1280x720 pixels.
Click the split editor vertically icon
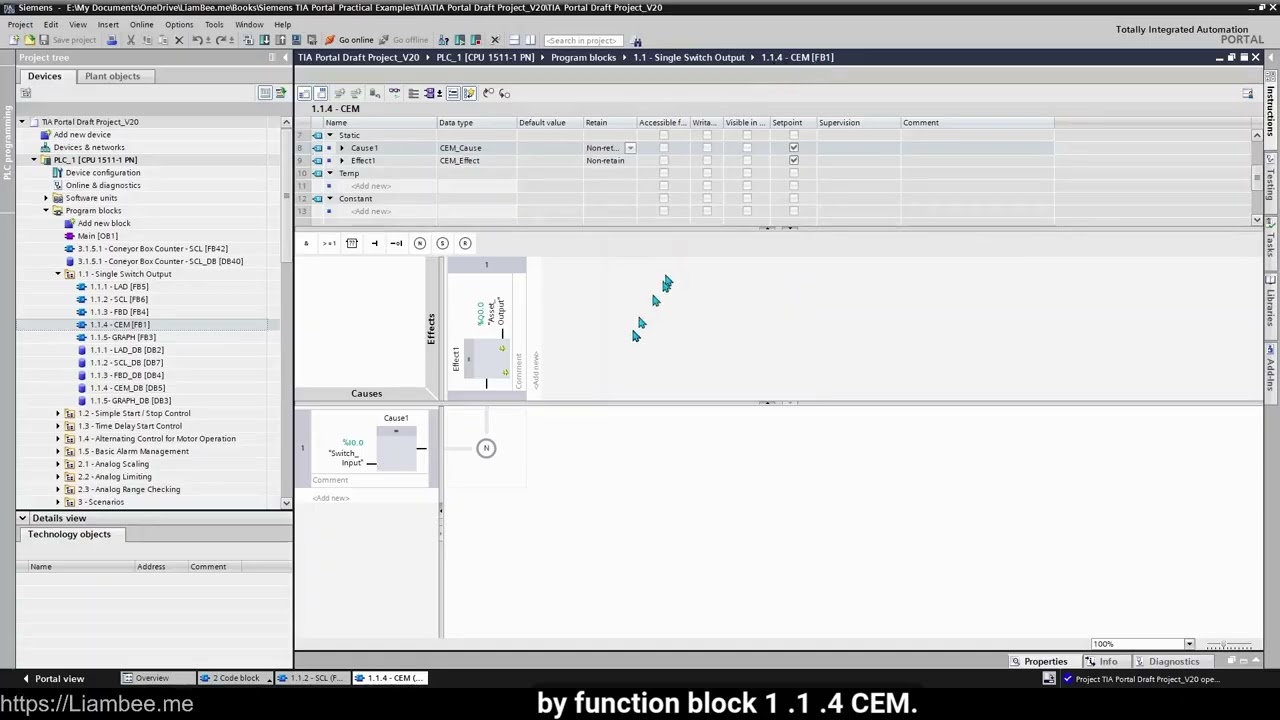[530, 40]
